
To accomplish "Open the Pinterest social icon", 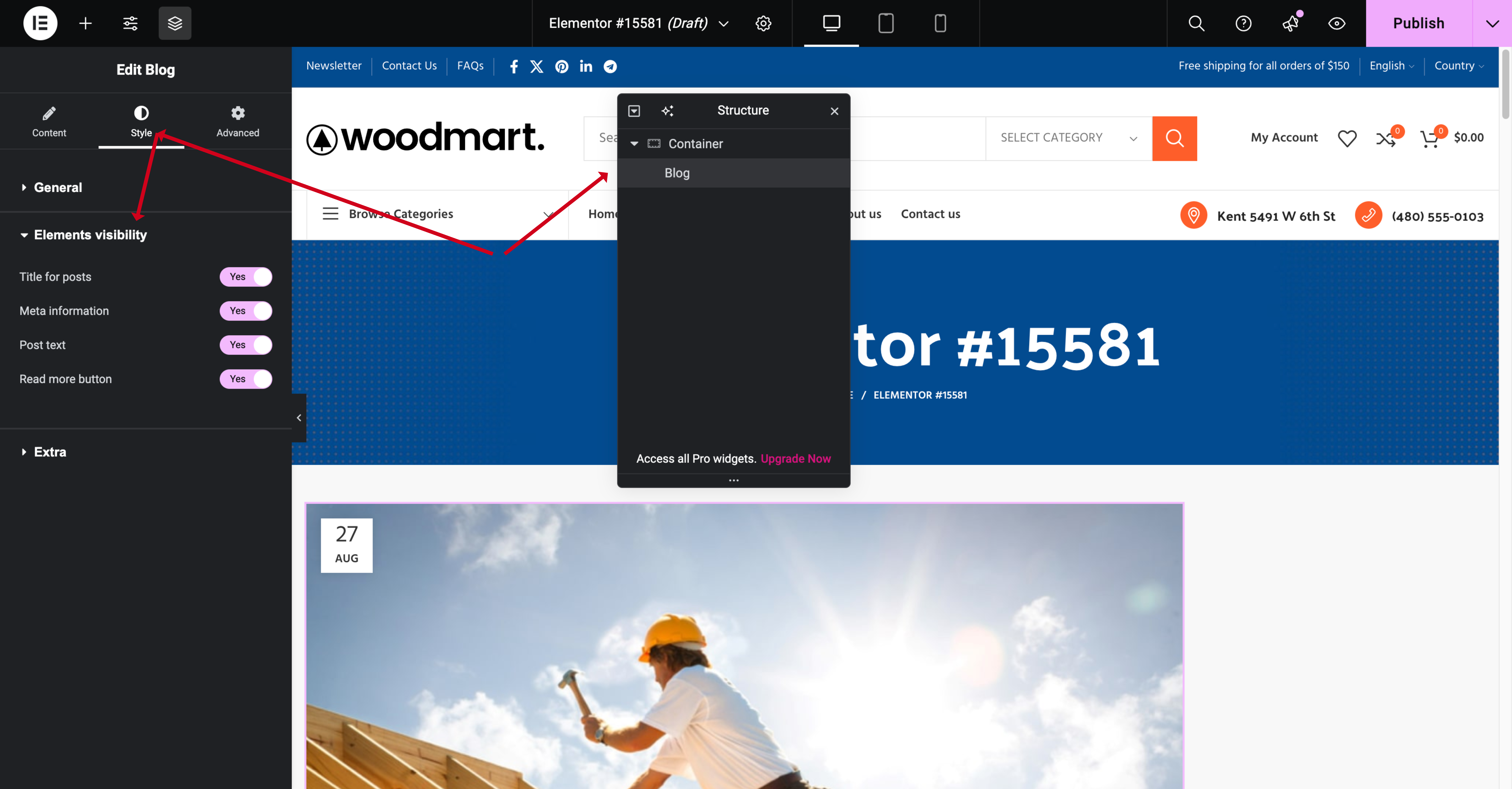I will (562, 66).
